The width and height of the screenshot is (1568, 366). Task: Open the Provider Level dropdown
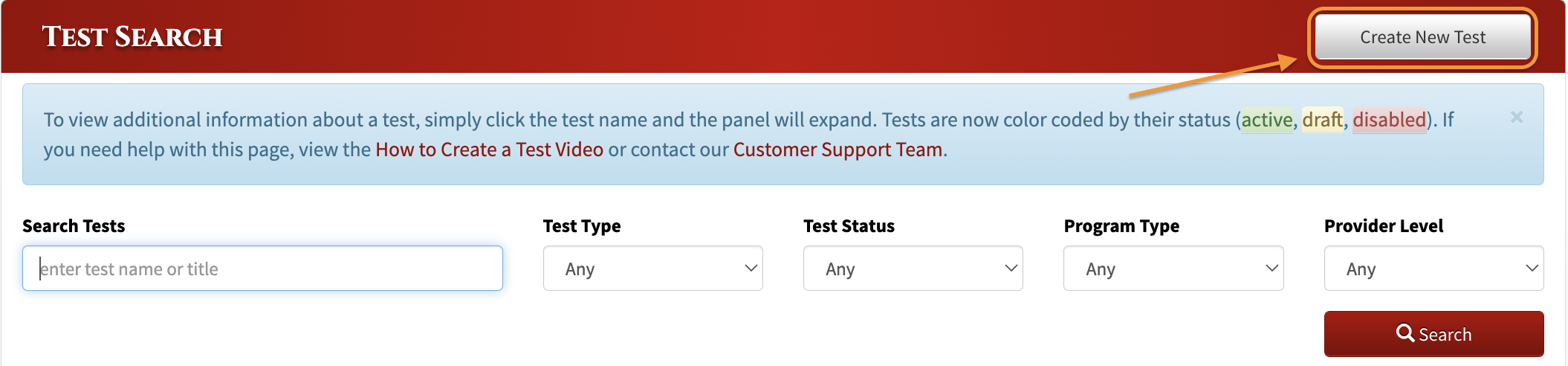coord(1434,269)
